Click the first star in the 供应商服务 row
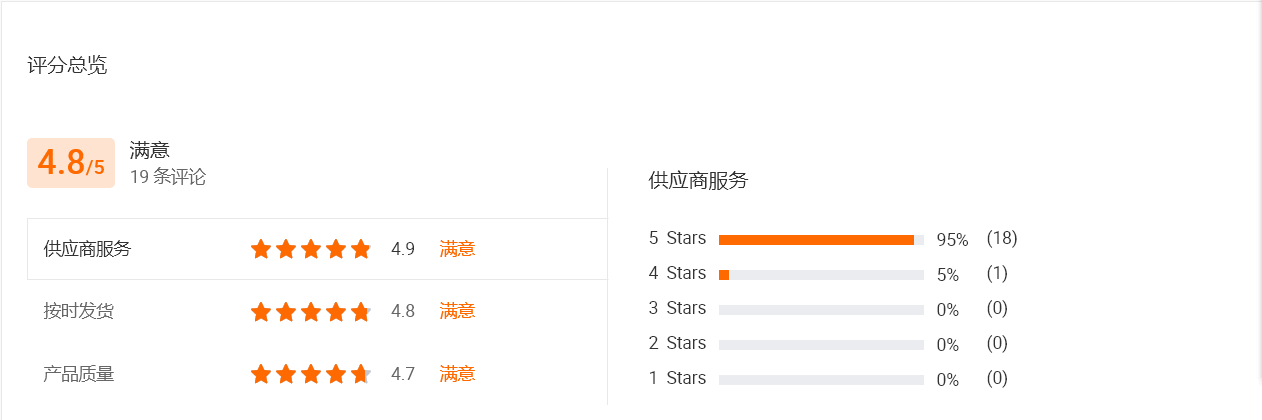Image resolution: width=1262 pixels, height=420 pixels. (x=261, y=249)
